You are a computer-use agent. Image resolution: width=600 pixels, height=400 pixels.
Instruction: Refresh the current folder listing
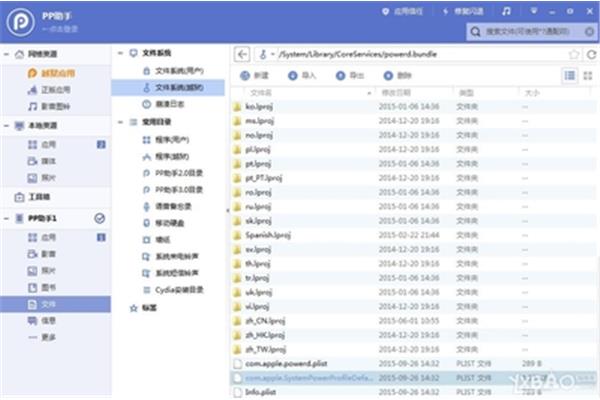click(591, 54)
